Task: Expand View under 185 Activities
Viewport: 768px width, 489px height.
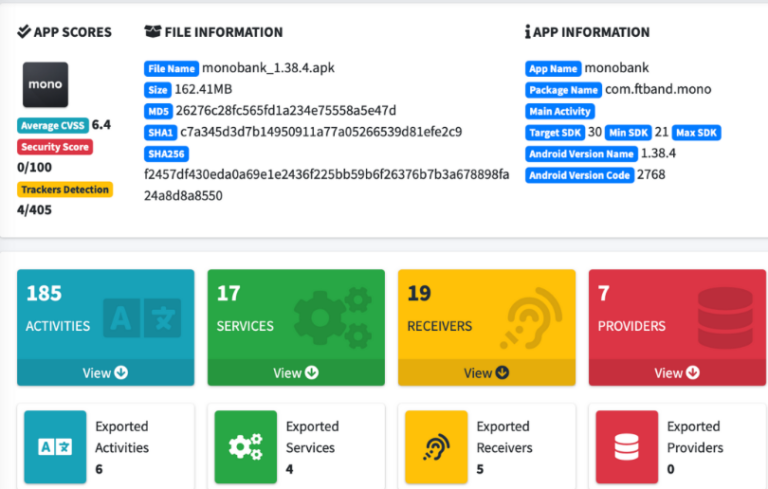Action: tap(105, 373)
